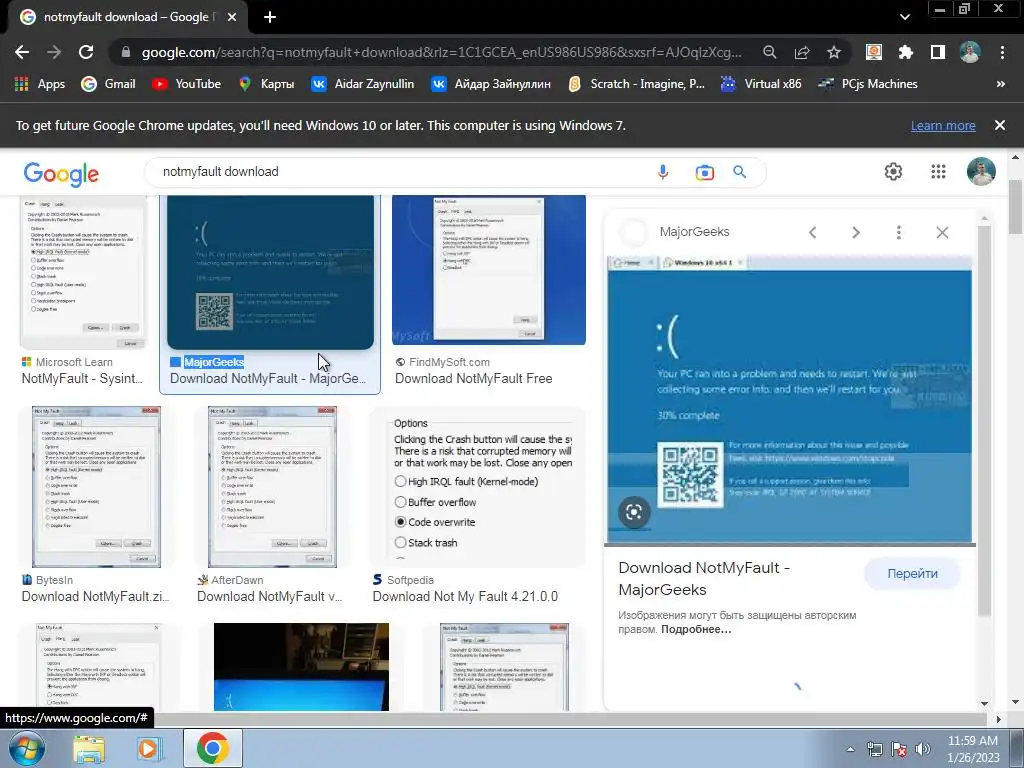
Task: Click the Download NotMyFault Free title
Action: point(473,379)
